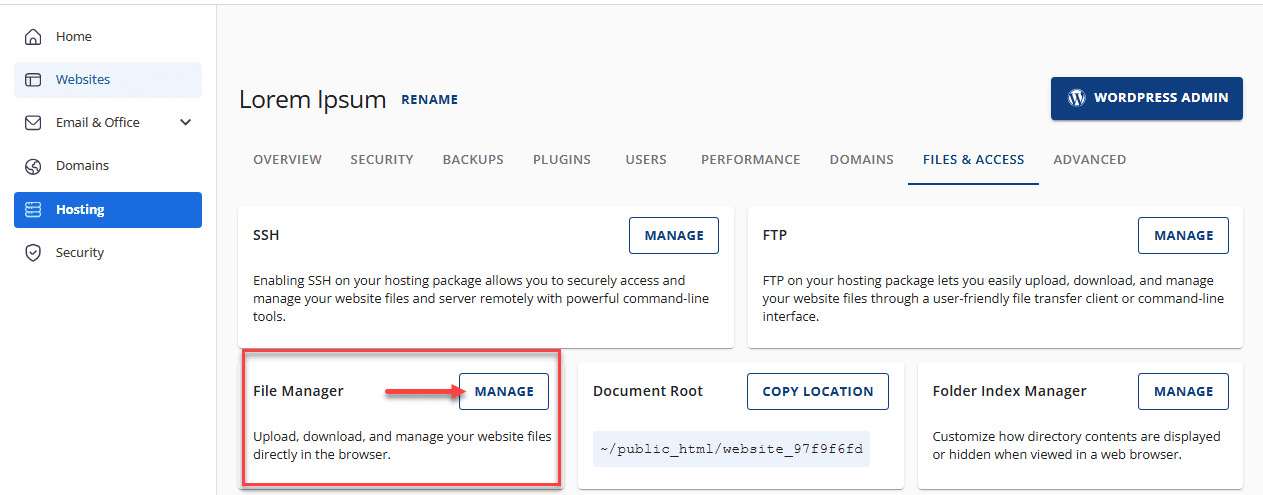Open File Manager via Manage button
Viewport: 1263px width, 495px height.
[x=504, y=392]
